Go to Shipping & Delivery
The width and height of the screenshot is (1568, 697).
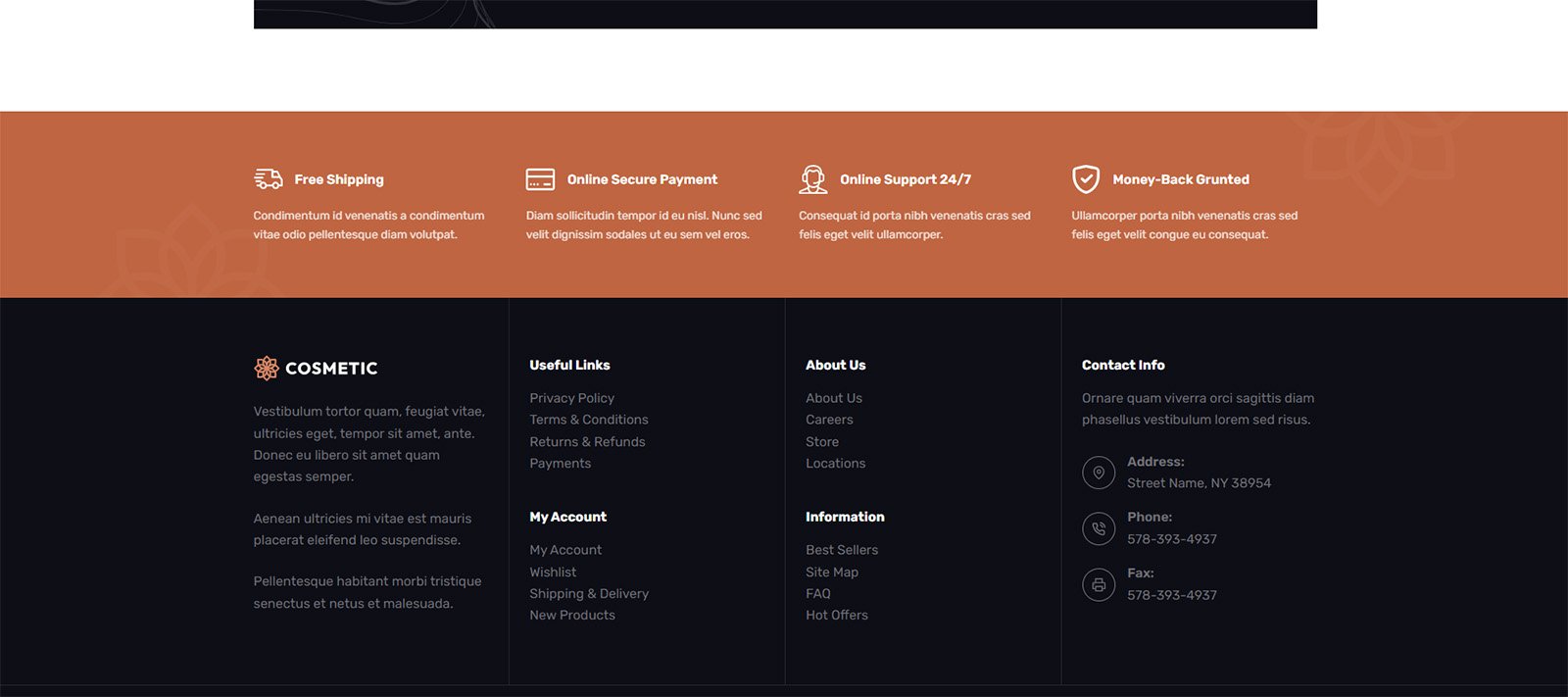point(588,594)
